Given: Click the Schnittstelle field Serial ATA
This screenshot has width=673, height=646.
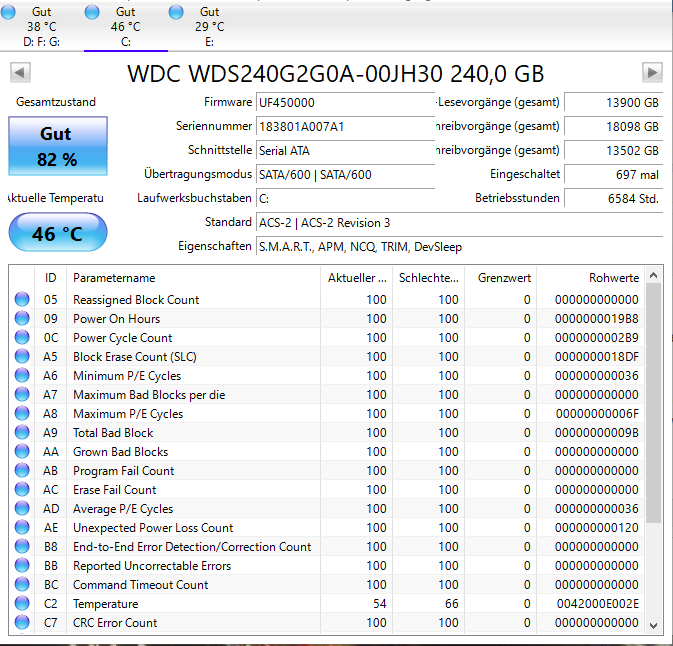Looking at the screenshot, I should click(346, 151).
